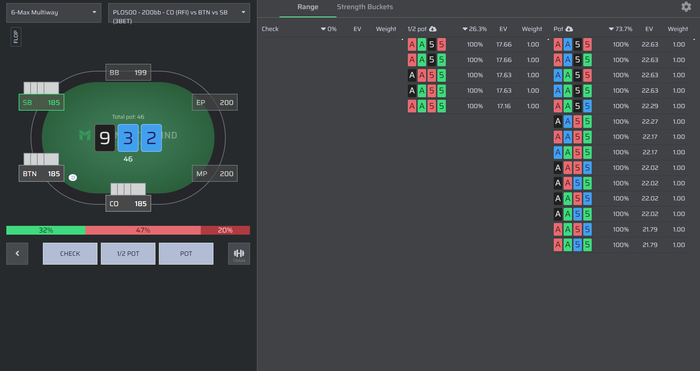
Task: Select the BTN 185 seat
Action: coord(42,174)
